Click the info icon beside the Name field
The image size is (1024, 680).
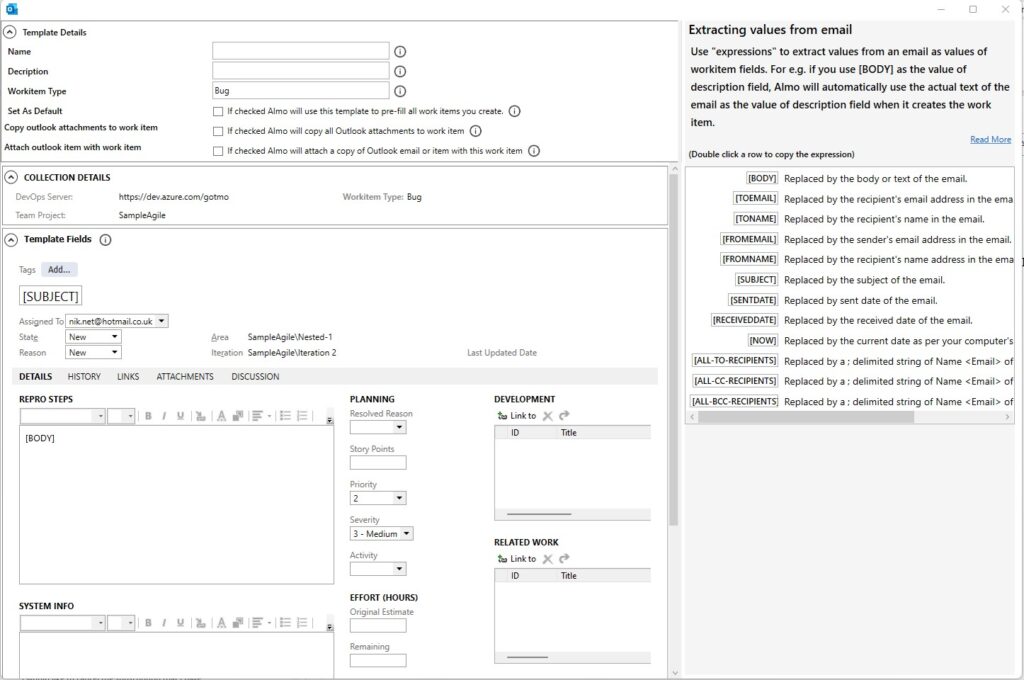400,51
